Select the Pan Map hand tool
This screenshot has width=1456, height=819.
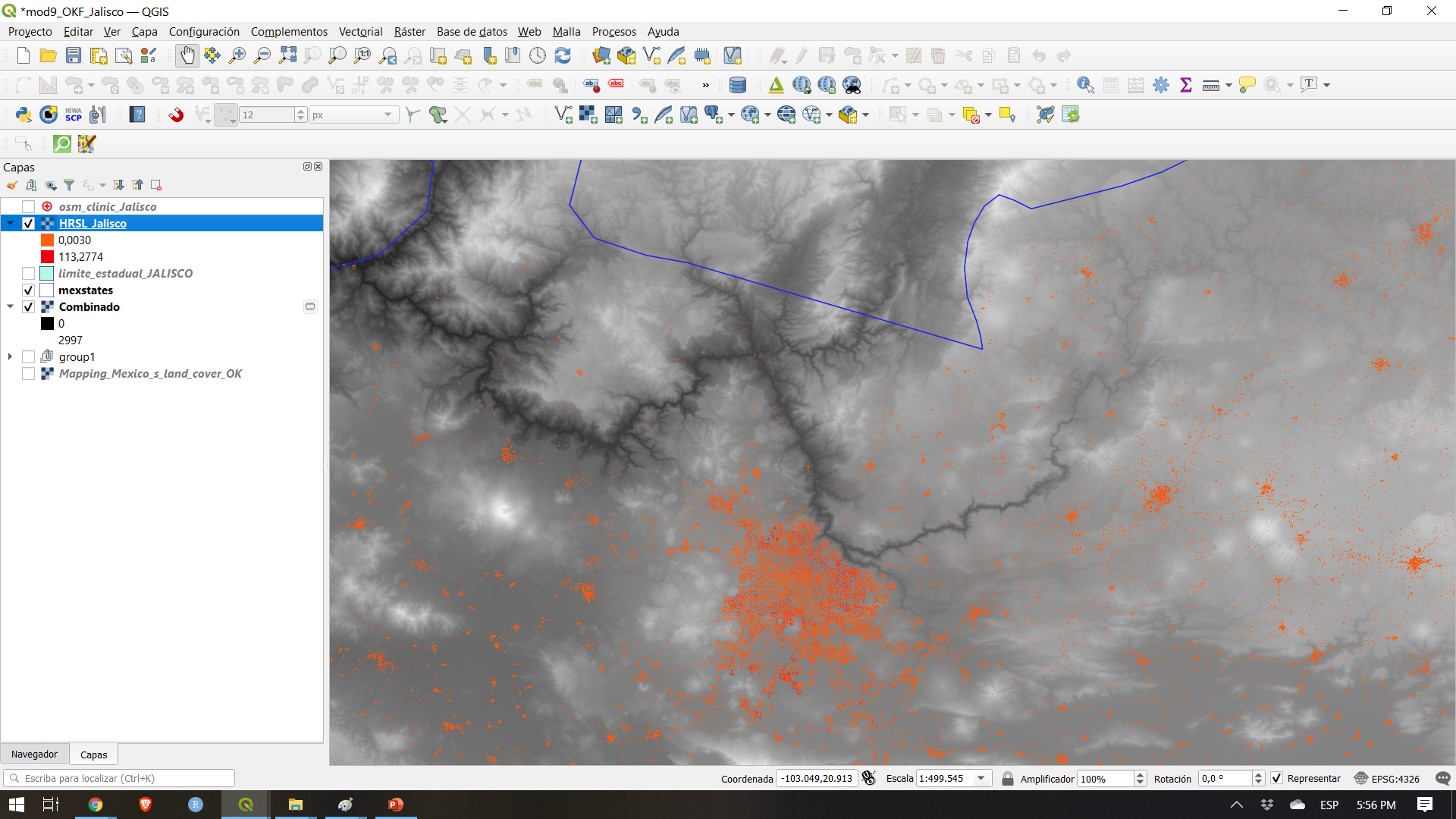187,55
